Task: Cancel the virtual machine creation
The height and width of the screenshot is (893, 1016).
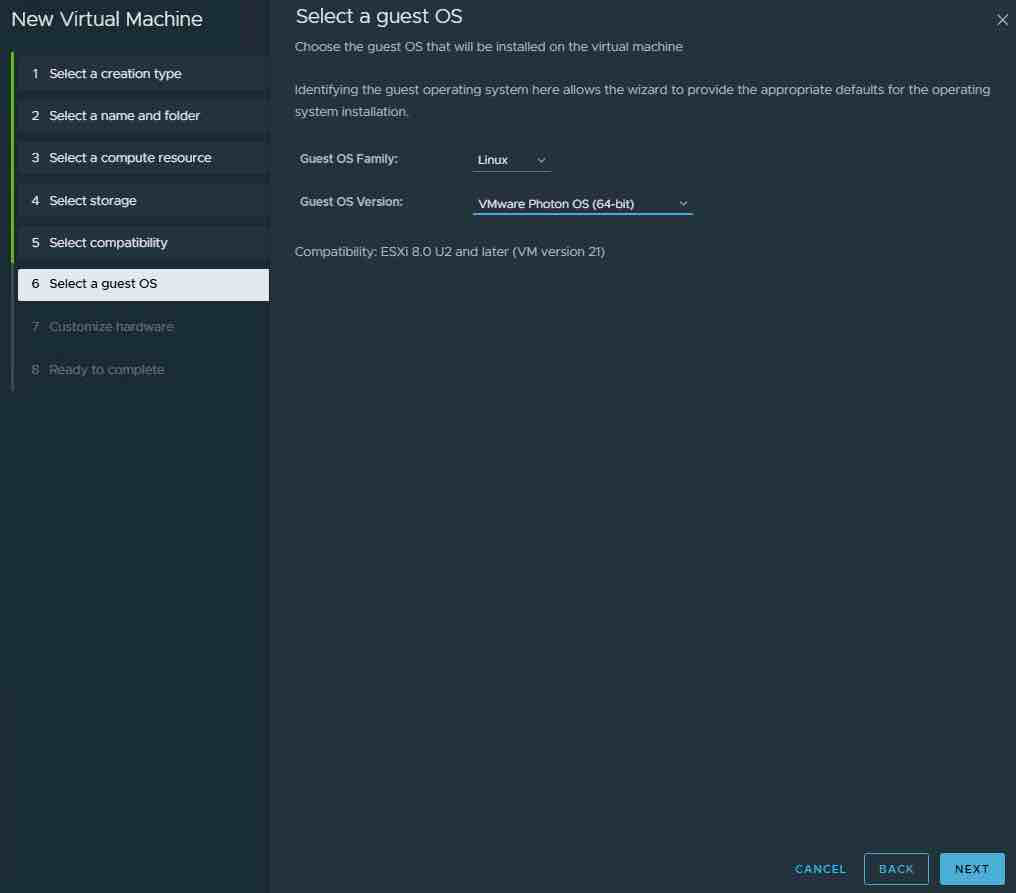Action: pos(820,869)
